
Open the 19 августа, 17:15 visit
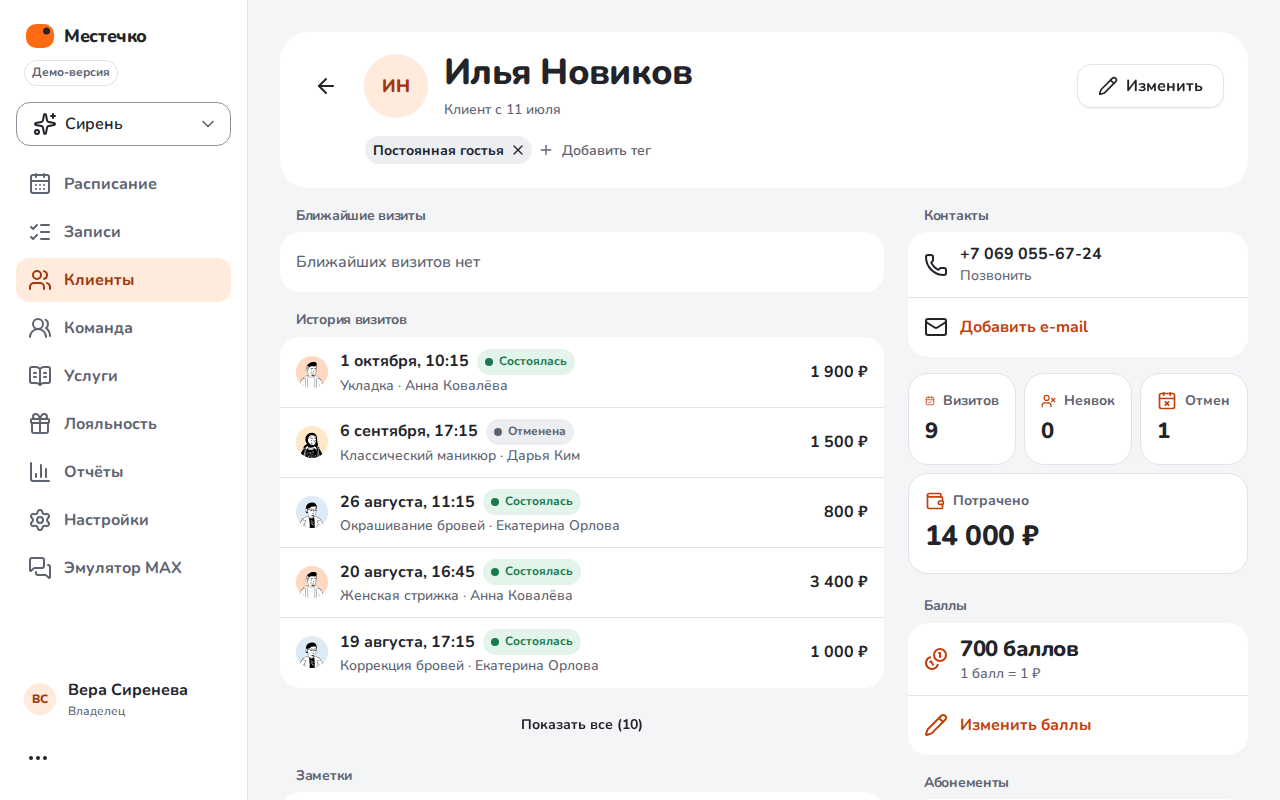[582, 652]
